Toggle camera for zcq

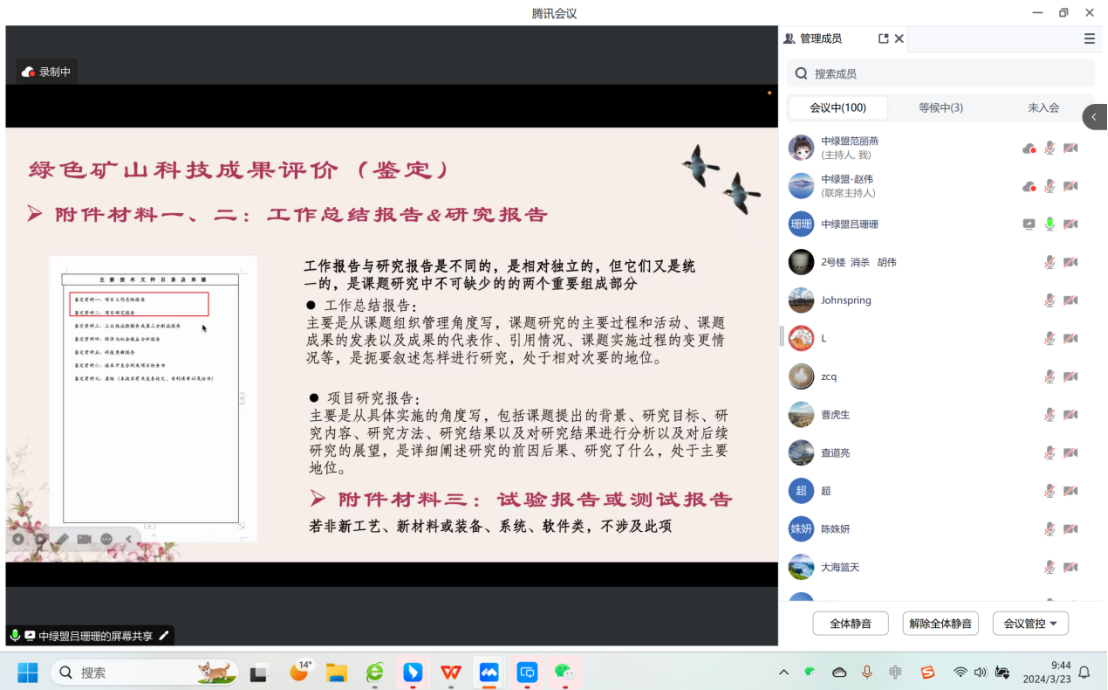pos(1071,377)
